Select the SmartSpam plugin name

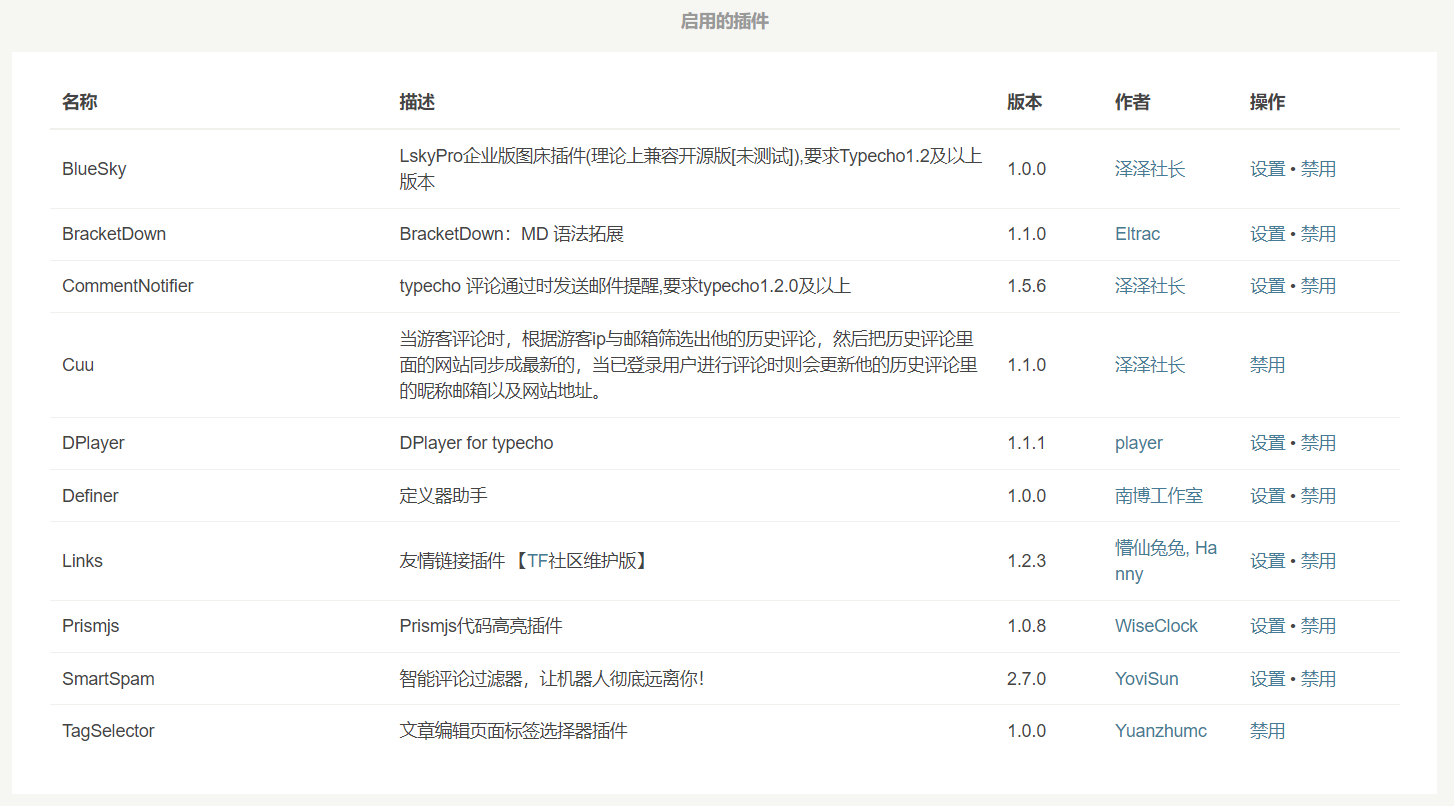[x=108, y=679]
